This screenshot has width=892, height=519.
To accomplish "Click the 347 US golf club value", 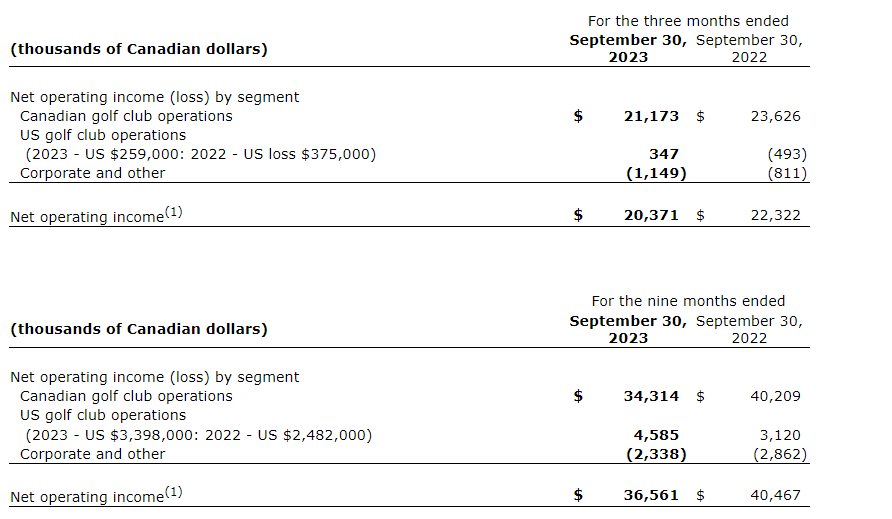I will (x=663, y=154).
